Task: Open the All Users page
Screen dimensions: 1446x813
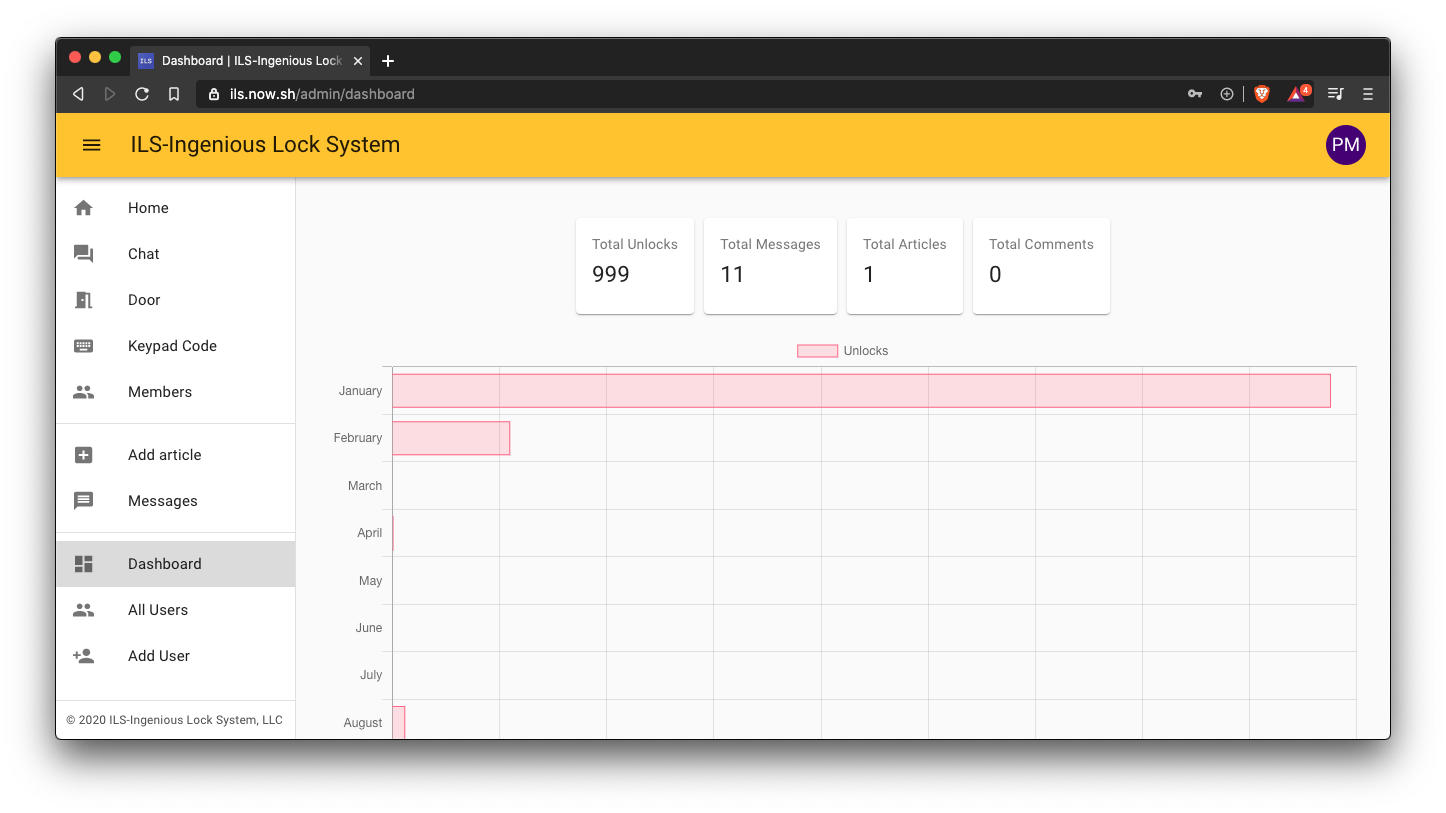Action: [157, 609]
